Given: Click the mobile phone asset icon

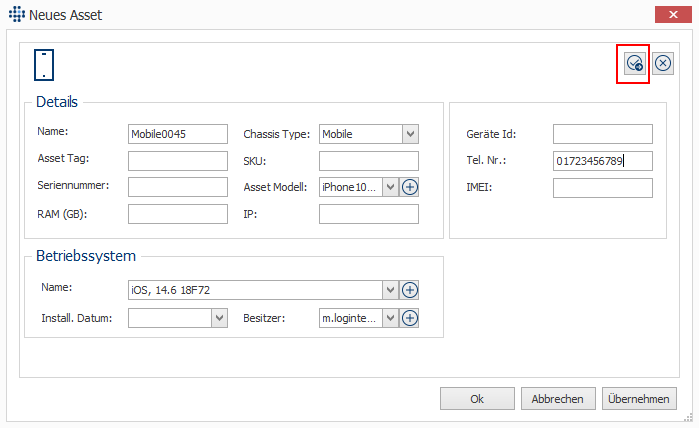Looking at the screenshot, I should [44, 65].
